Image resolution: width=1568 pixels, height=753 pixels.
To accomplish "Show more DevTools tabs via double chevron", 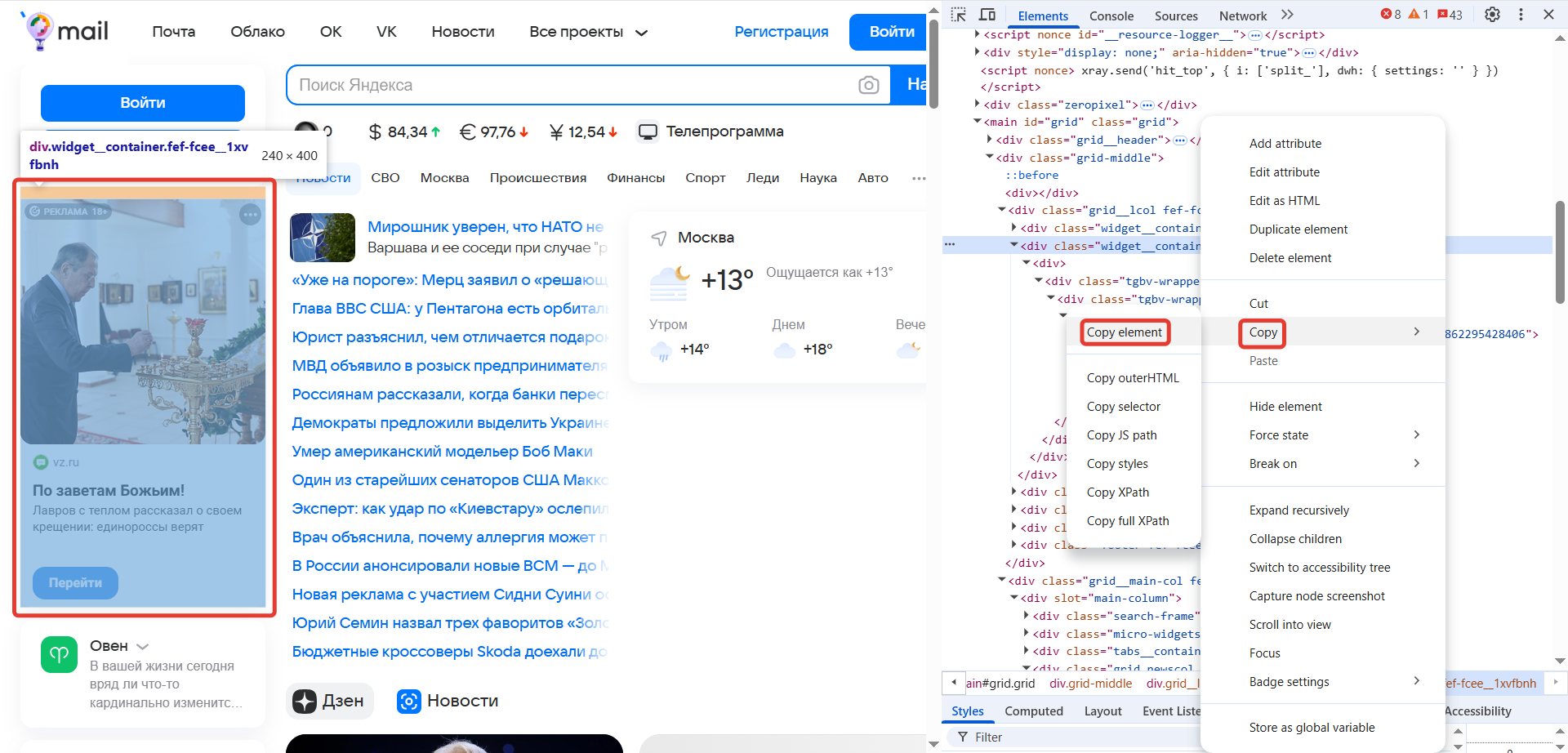I will pyautogui.click(x=1288, y=15).
